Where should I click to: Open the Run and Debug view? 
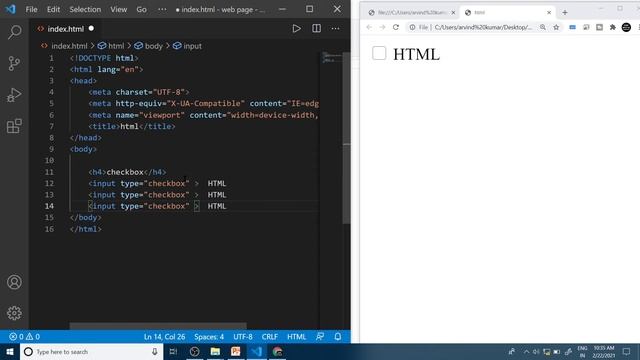coord(14,95)
